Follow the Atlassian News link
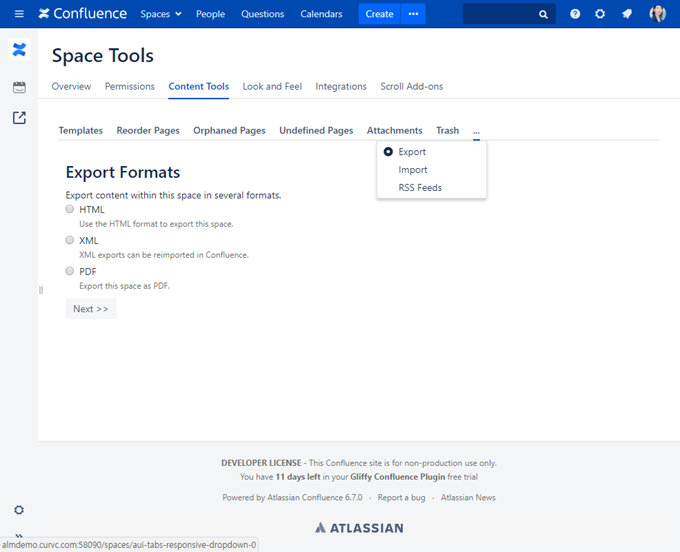 coord(468,497)
